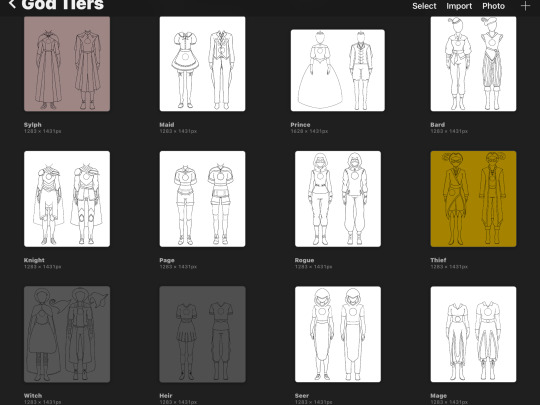Image resolution: width=540 pixels, height=405 pixels.
Task: Rename the artwork titled Witch
Action: click(x=33, y=396)
